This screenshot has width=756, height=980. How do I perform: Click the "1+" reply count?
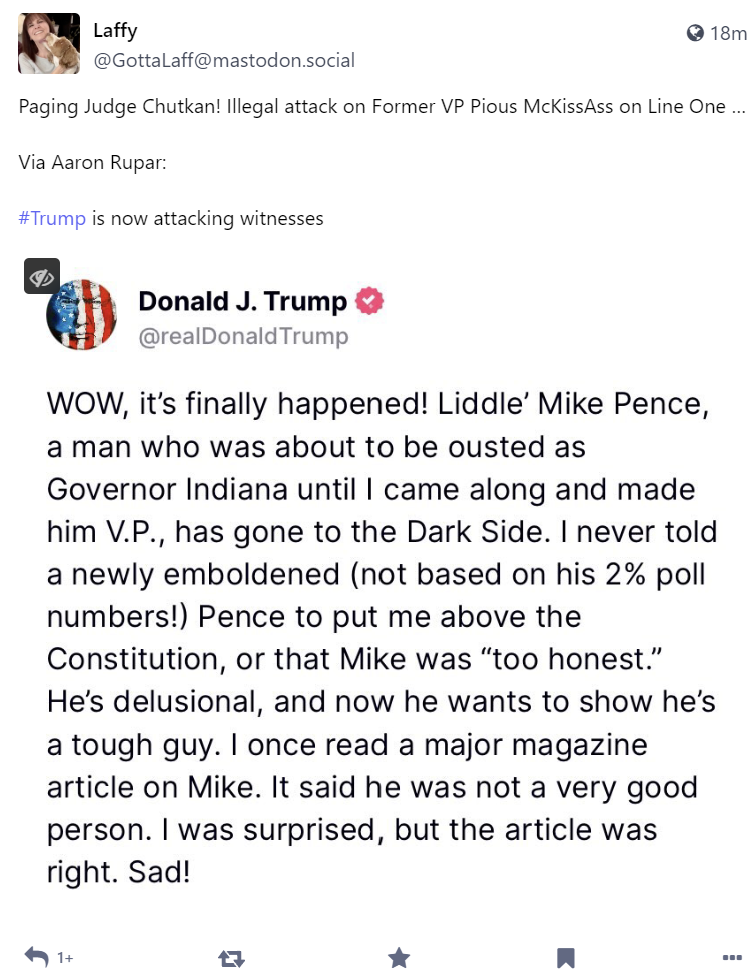tap(65, 958)
